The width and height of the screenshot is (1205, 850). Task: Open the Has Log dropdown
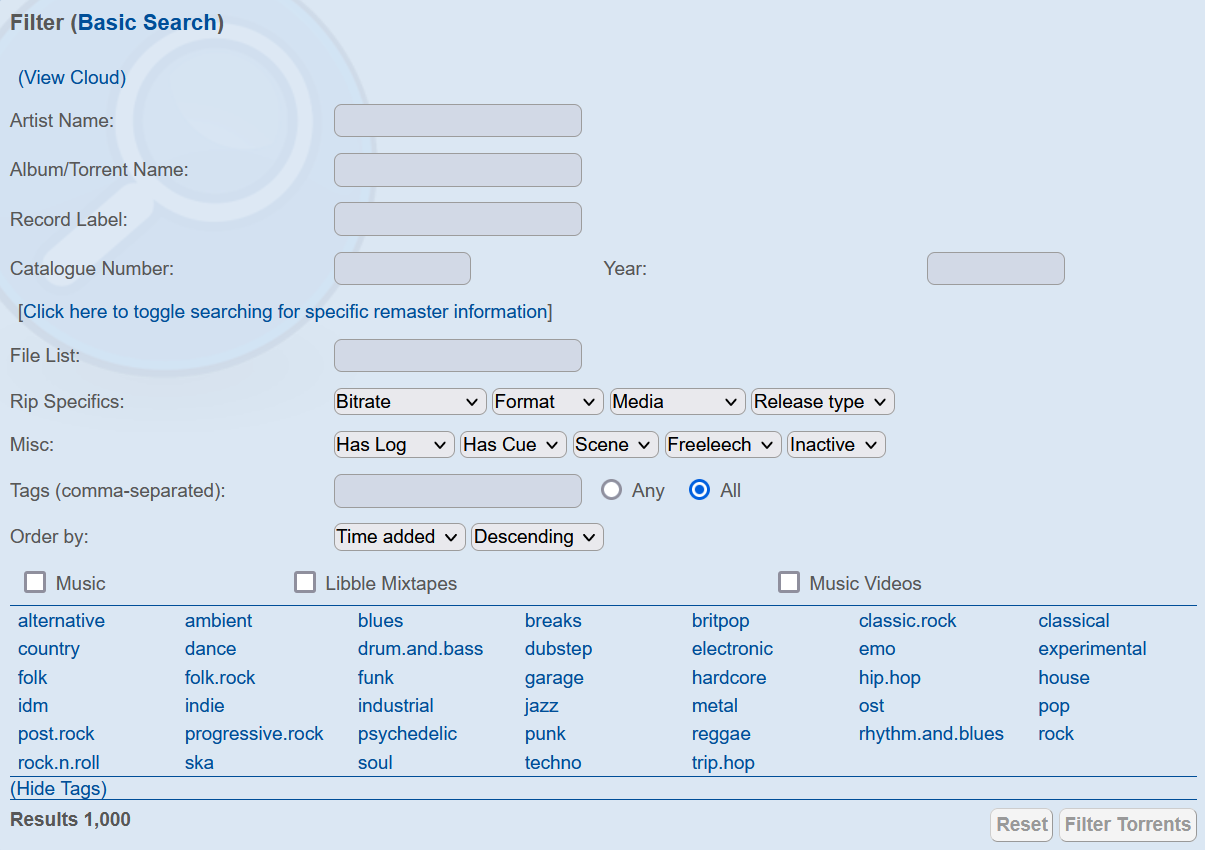[x=394, y=445]
